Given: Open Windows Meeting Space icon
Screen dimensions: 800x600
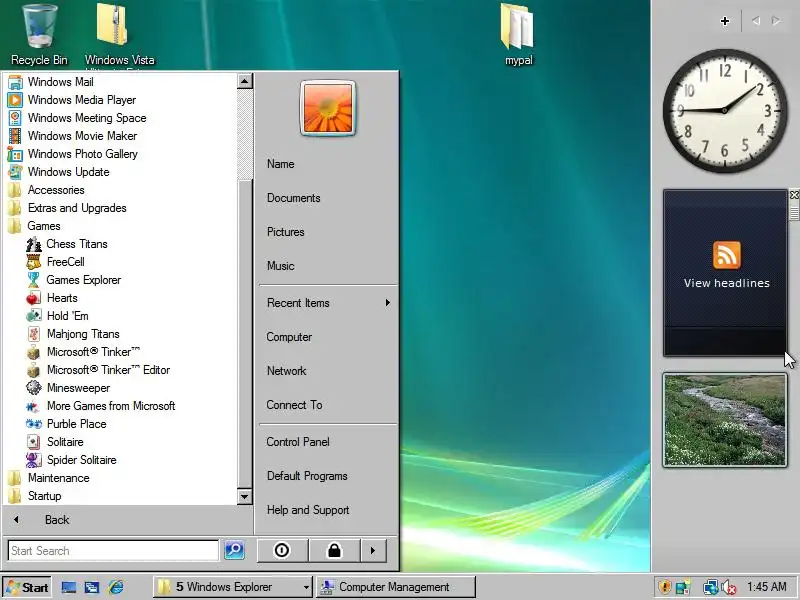Looking at the screenshot, I should (x=15, y=118).
